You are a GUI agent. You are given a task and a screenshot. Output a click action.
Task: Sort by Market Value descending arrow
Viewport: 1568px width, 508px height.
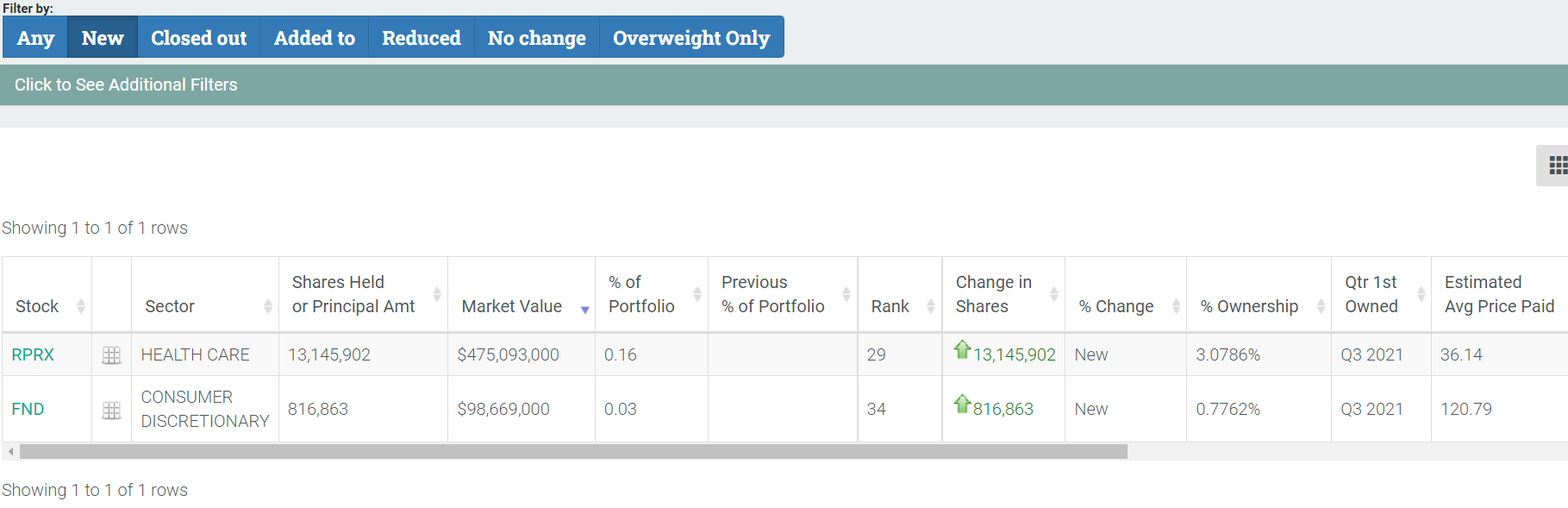(x=585, y=309)
